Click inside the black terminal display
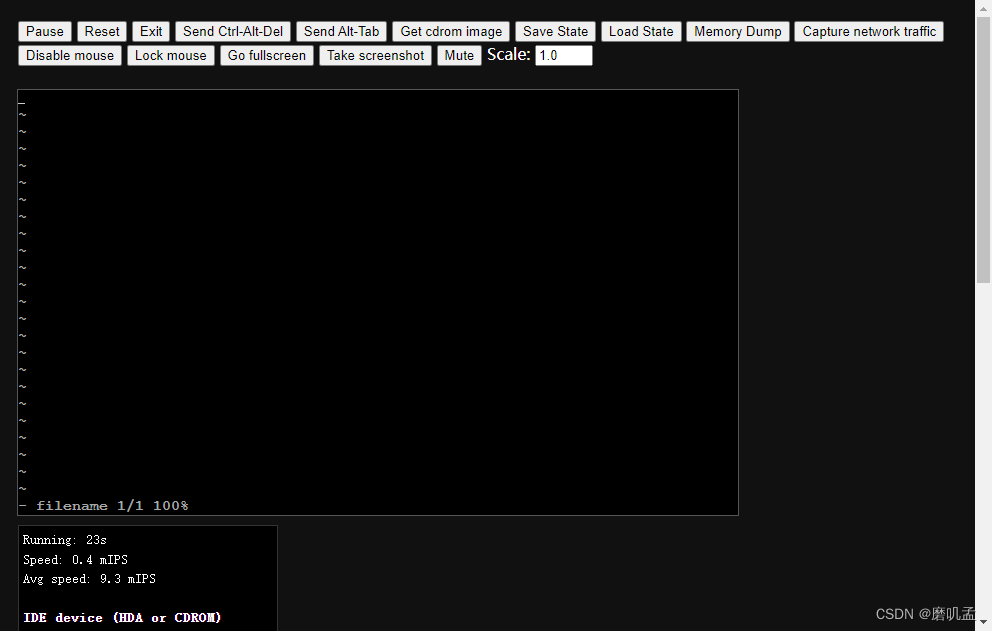 click(378, 300)
